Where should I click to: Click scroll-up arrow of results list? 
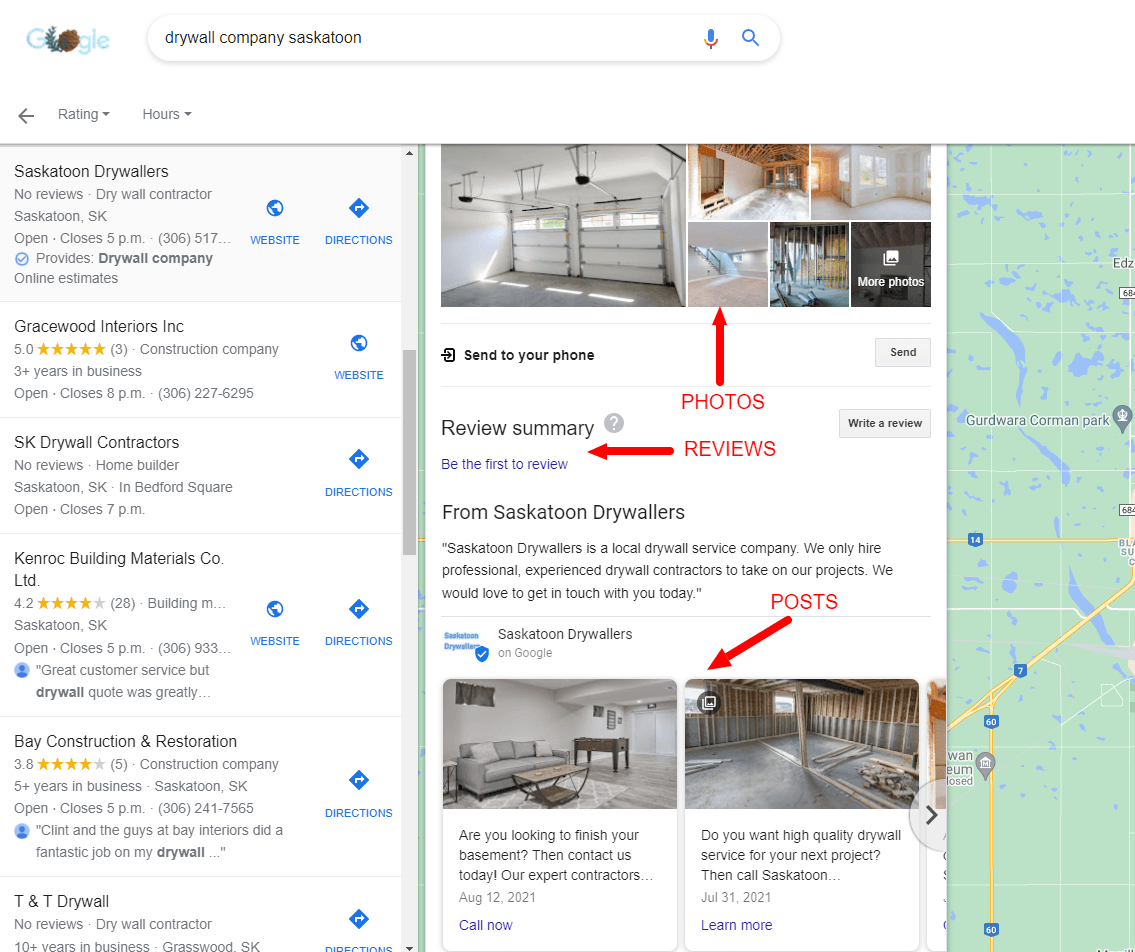tap(409, 153)
